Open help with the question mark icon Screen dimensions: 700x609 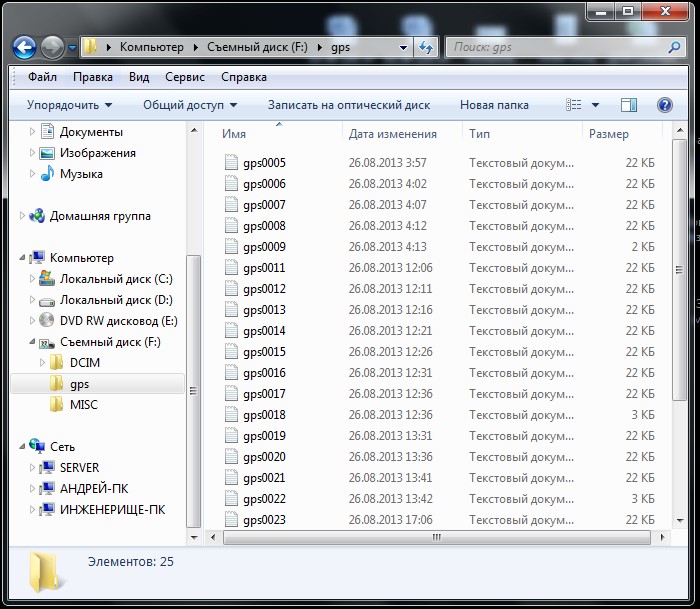664,105
